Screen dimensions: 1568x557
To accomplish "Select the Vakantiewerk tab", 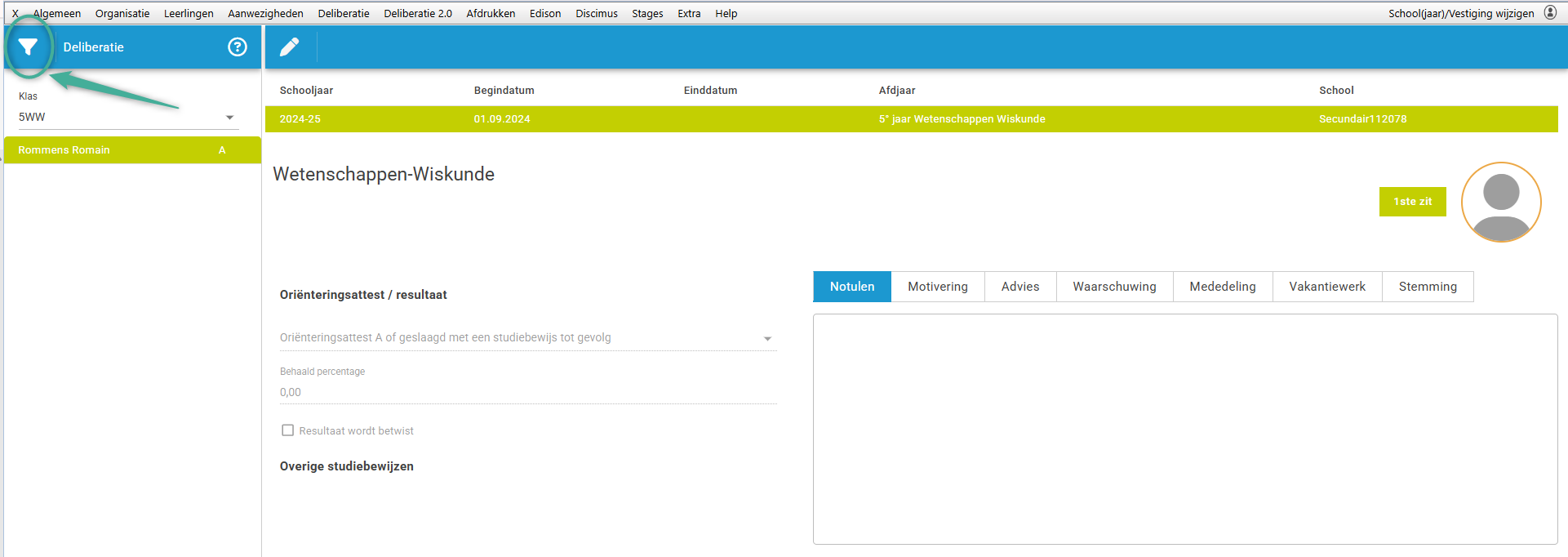I will [1326, 287].
